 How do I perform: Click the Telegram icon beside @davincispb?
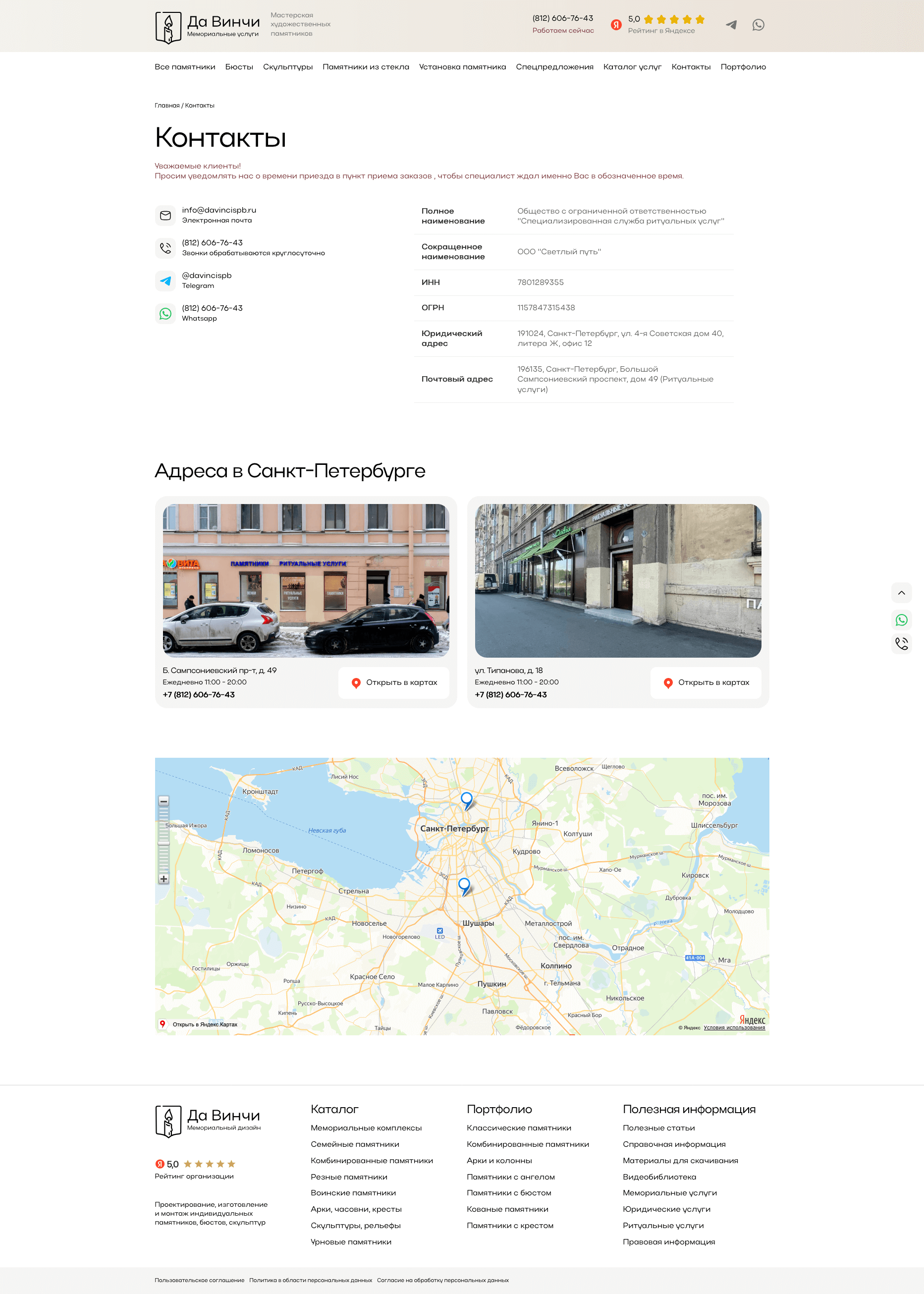coord(165,281)
